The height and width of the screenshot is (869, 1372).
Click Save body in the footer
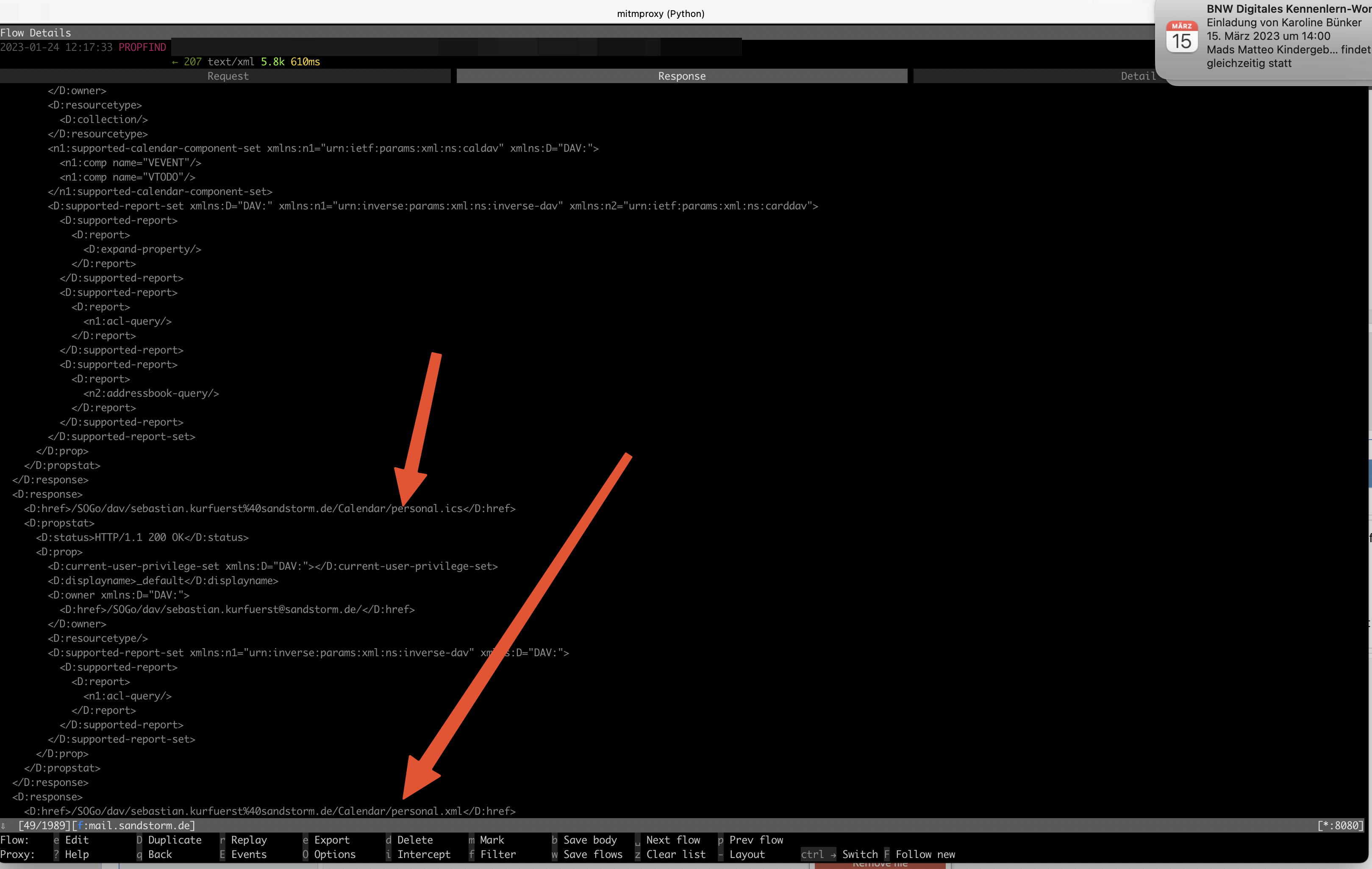(x=590, y=840)
